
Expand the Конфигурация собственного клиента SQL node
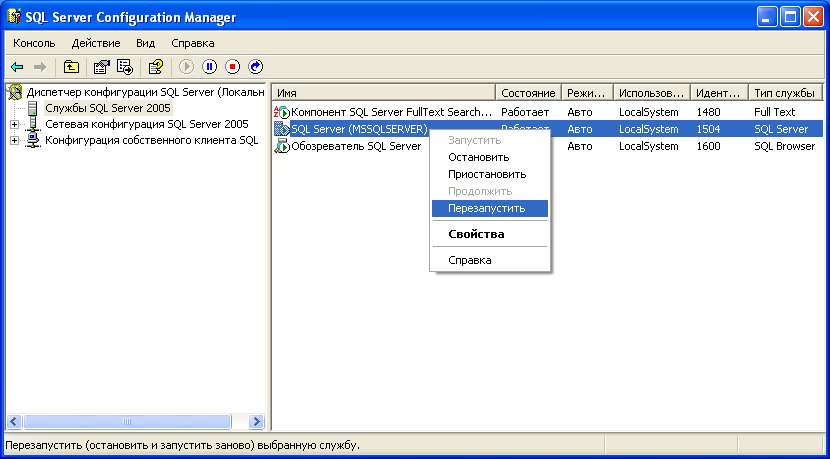click(14, 140)
